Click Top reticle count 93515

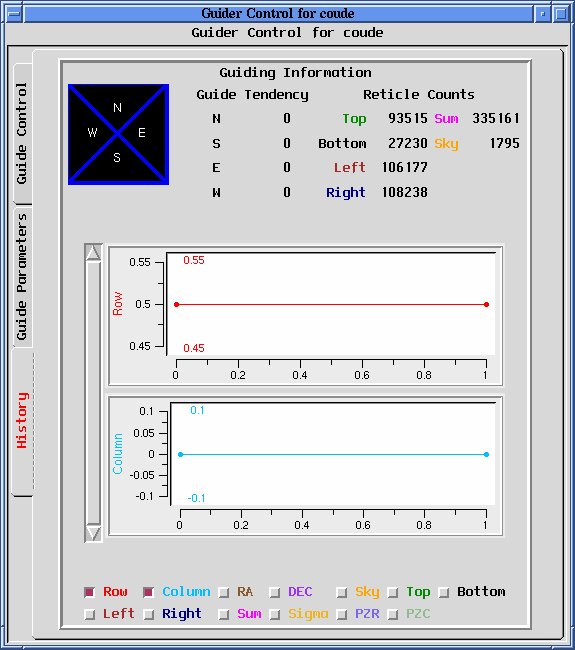tap(408, 119)
